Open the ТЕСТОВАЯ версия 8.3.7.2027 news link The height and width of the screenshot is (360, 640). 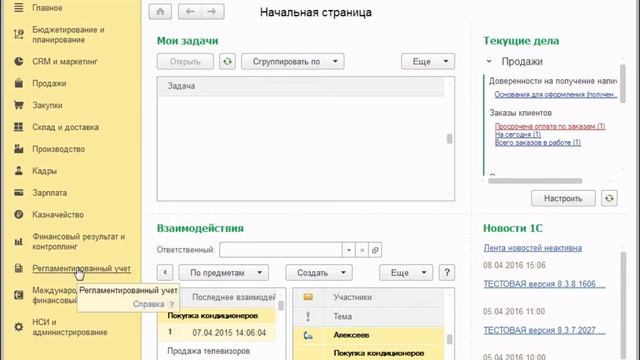[x=544, y=330]
